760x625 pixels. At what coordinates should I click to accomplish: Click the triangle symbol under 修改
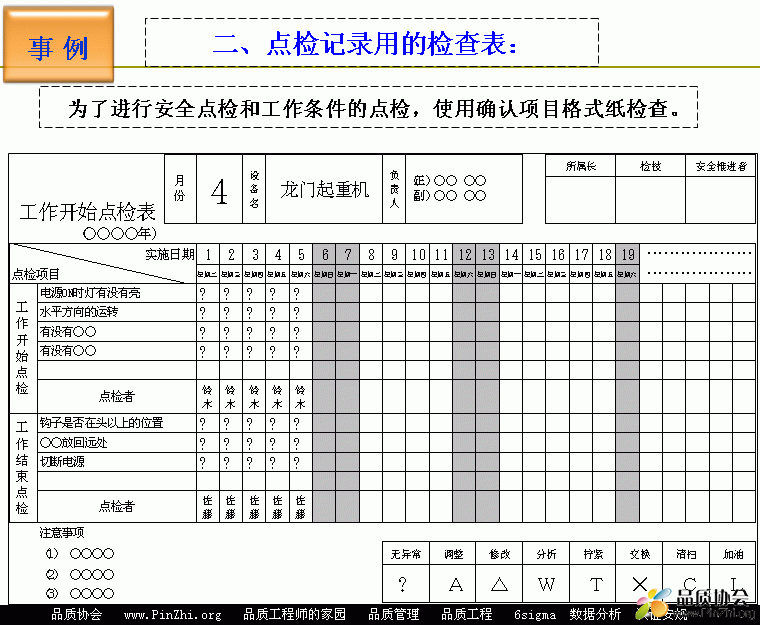click(x=499, y=584)
